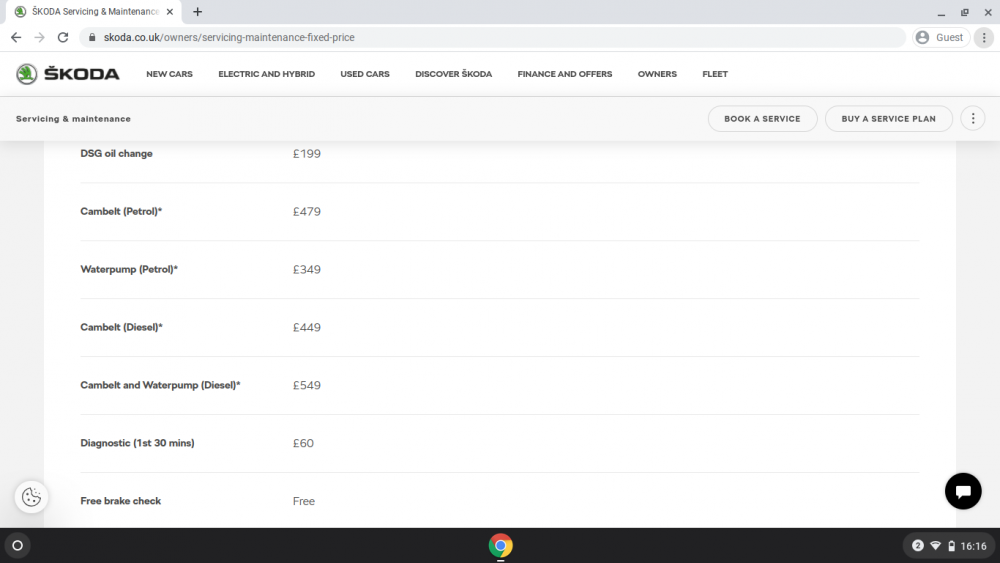Viewport: 1000px width, 563px height.
Task: Open a new tab with the plus icon
Action: click(x=198, y=11)
